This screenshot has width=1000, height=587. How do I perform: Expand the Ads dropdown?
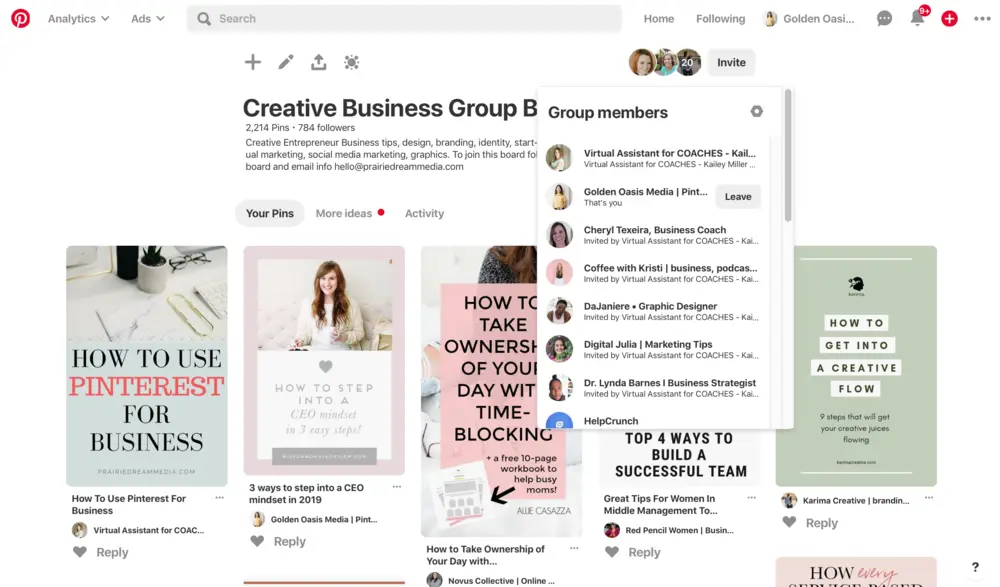[x=148, y=19]
